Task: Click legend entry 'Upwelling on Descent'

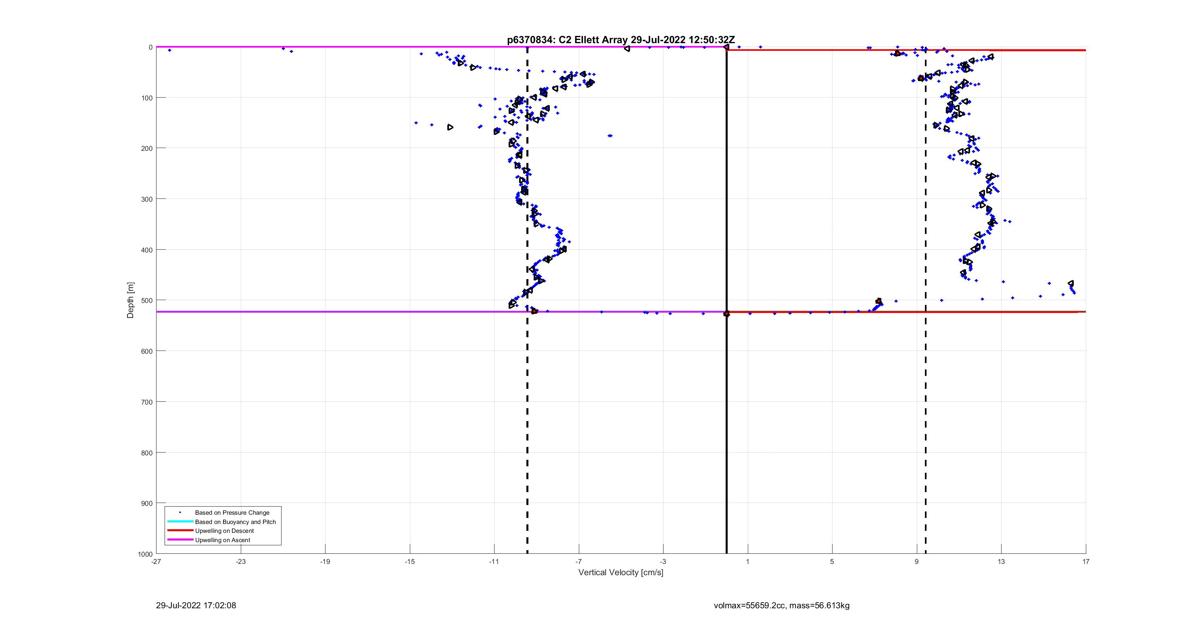Action: click(x=225, y=531)
